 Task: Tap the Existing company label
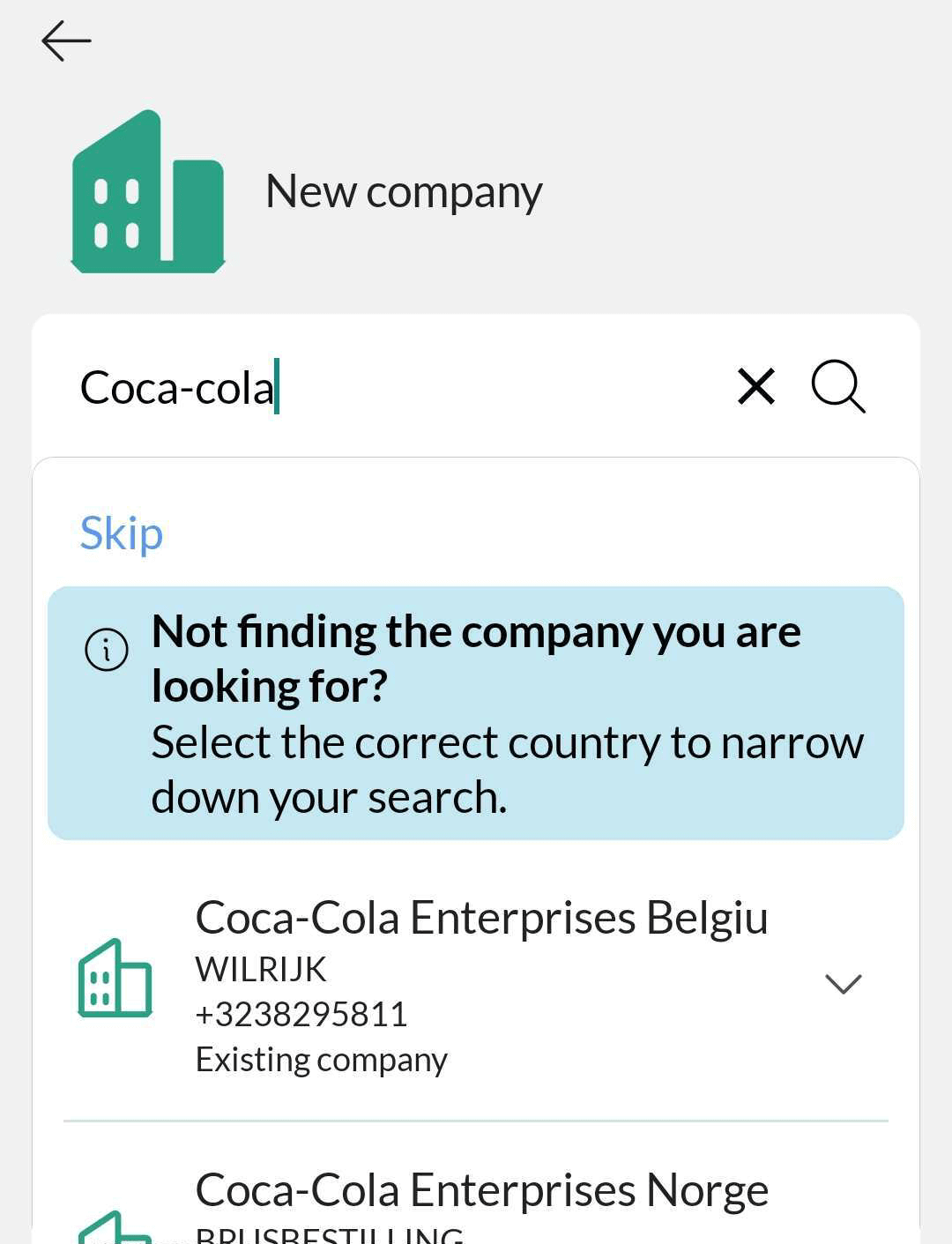click(322, 1059)
